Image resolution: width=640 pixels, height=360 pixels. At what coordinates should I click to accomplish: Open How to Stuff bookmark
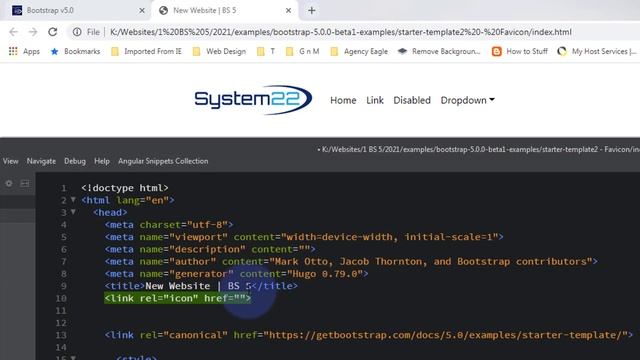(520, 51)
